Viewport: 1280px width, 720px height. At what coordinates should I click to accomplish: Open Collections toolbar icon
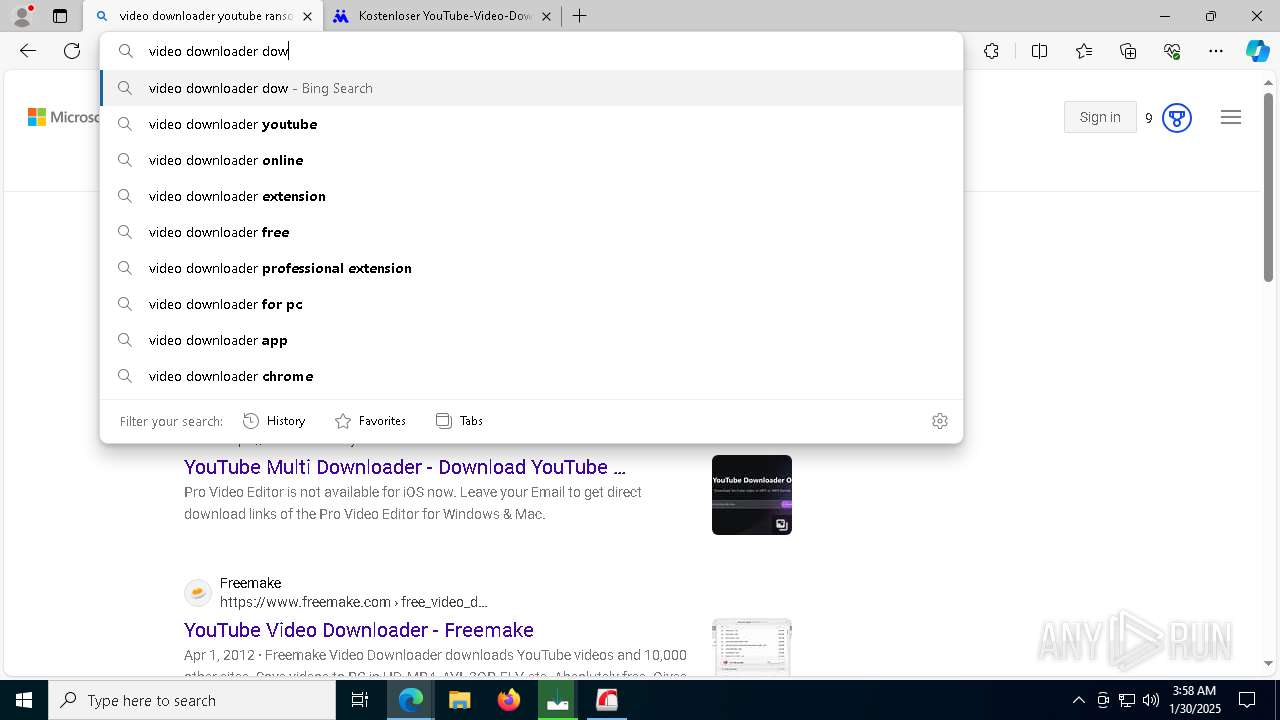click(1128, 51)
